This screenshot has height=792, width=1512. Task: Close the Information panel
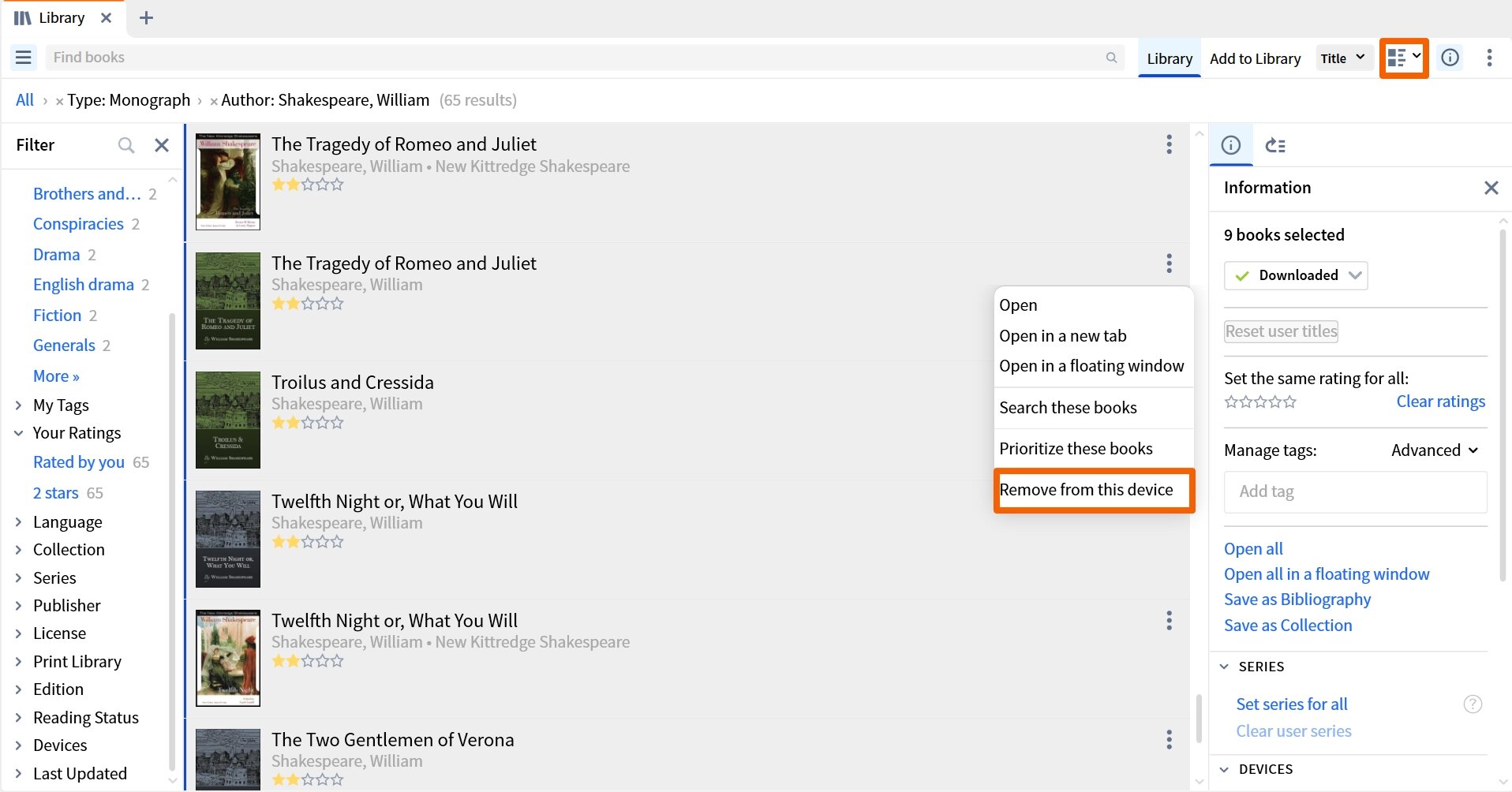(x=1491, y=188)
